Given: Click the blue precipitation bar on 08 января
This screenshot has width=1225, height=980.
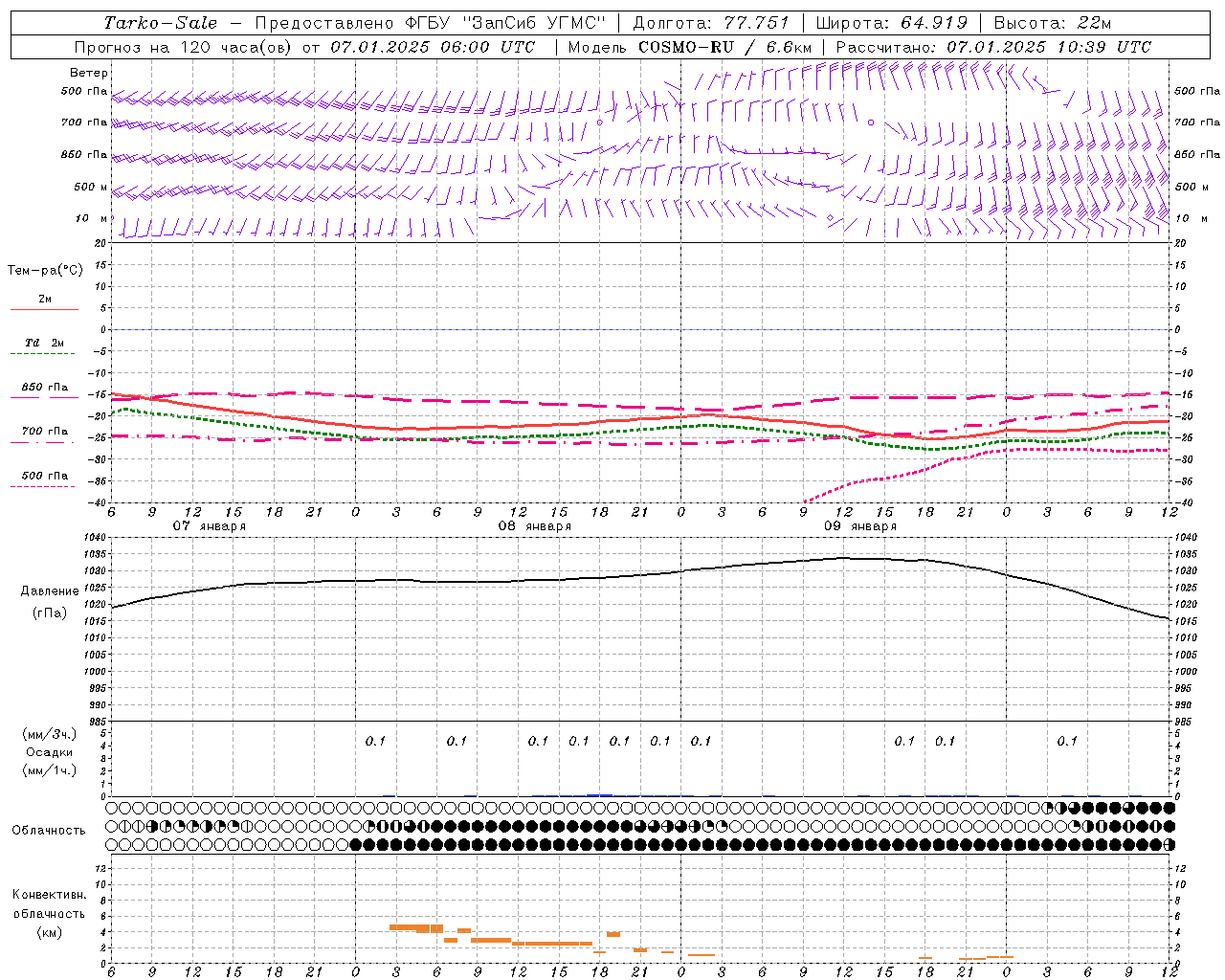Looking at the screenshot, I should pos(600,794).
